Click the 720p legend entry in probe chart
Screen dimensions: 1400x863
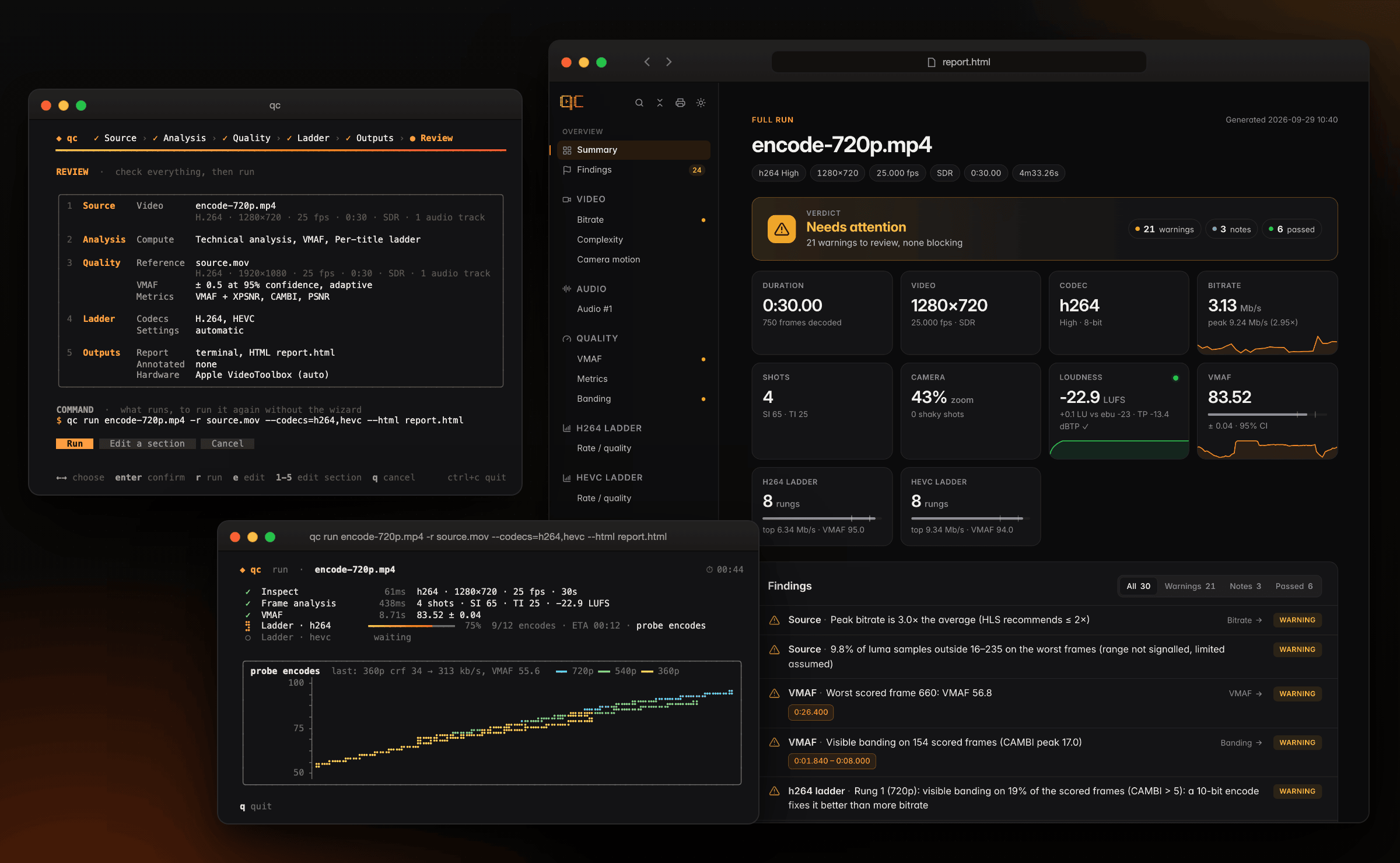click(x=575, y=671)
